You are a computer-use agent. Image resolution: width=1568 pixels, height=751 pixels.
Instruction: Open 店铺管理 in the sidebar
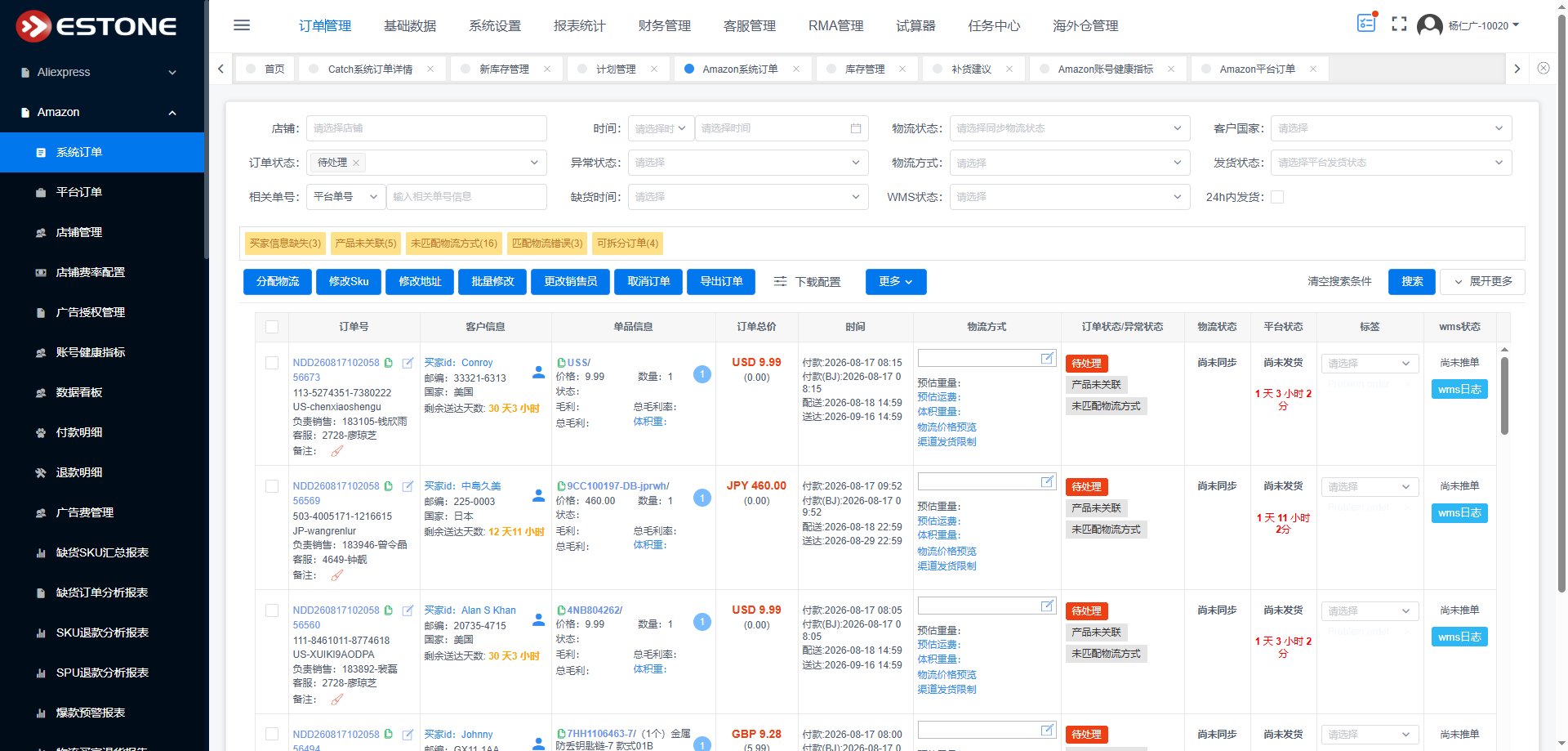click(78, 232)
